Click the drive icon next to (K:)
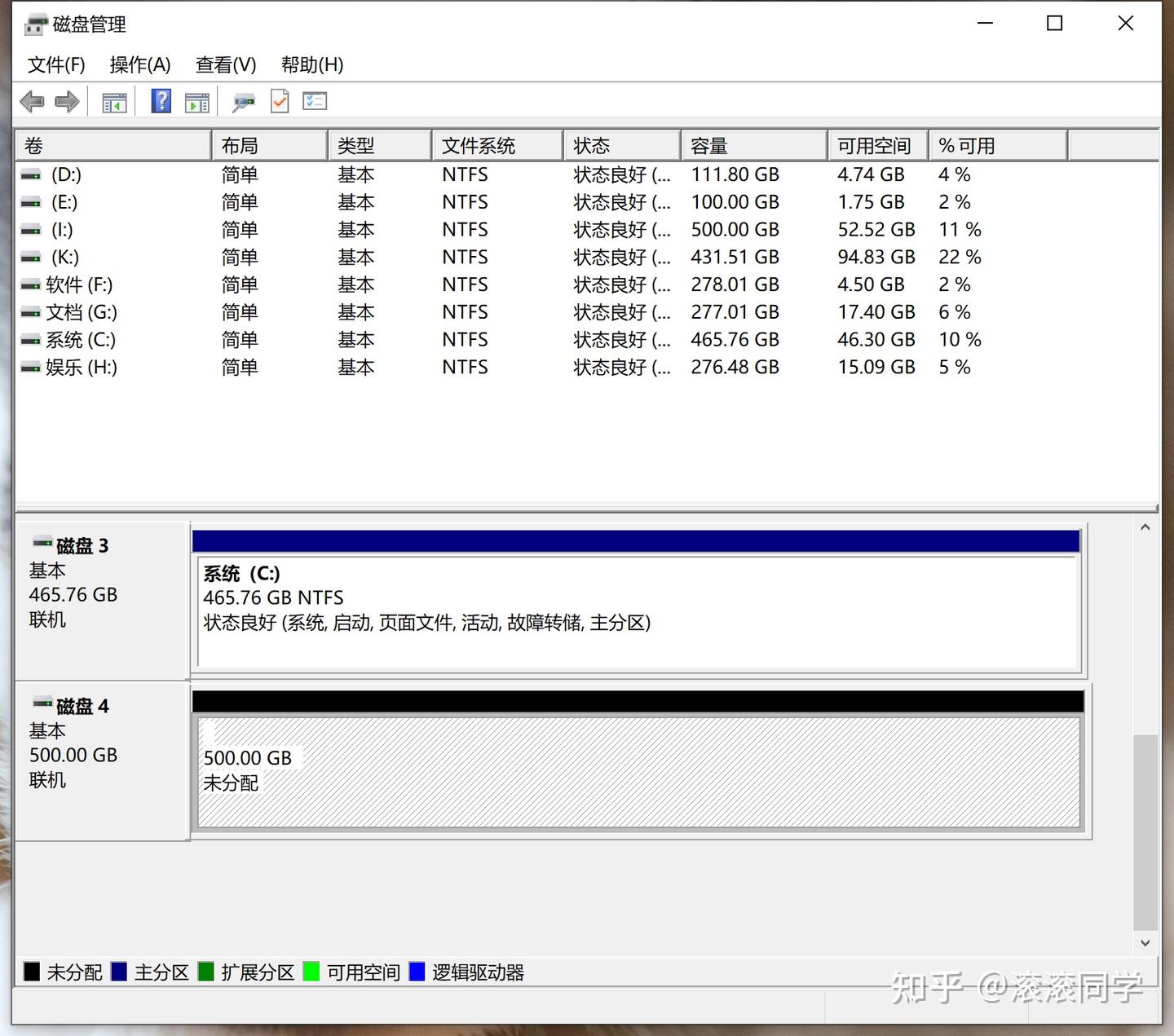 tap(31, 258)
